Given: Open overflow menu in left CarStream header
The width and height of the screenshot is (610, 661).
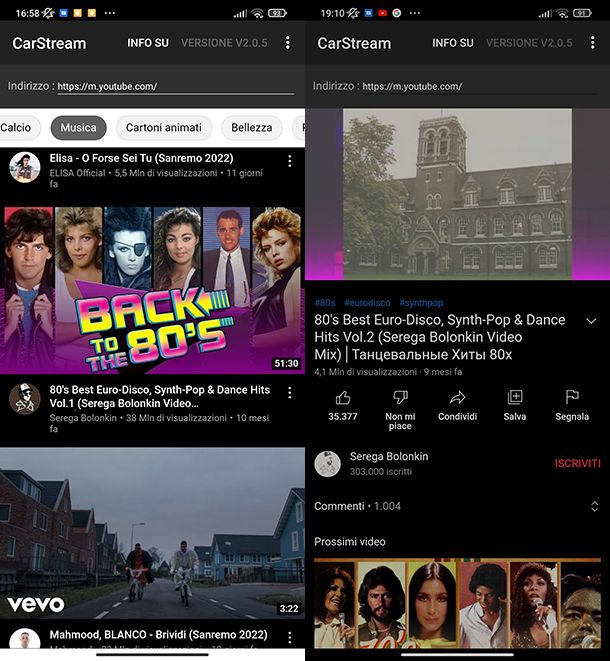Looking at the screenshot, I should (288, 43).
